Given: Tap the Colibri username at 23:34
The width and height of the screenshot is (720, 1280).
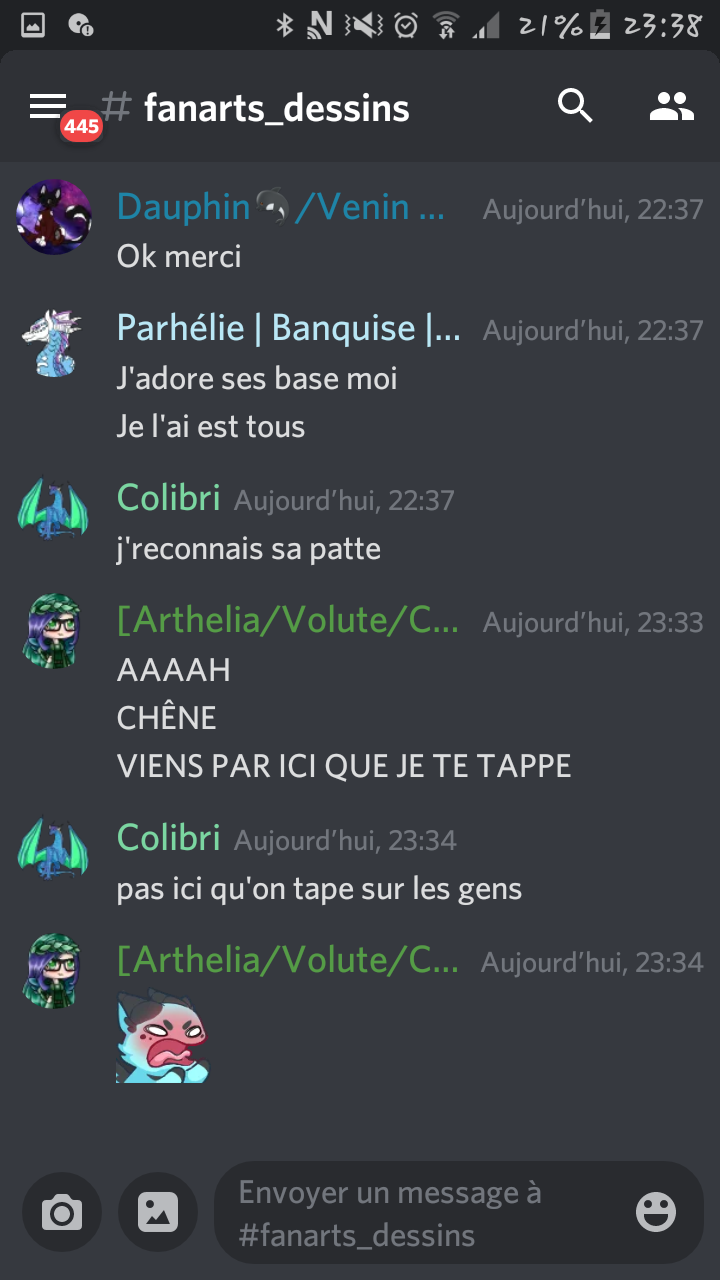Looking at the screenshot, I should coord(168,838).
